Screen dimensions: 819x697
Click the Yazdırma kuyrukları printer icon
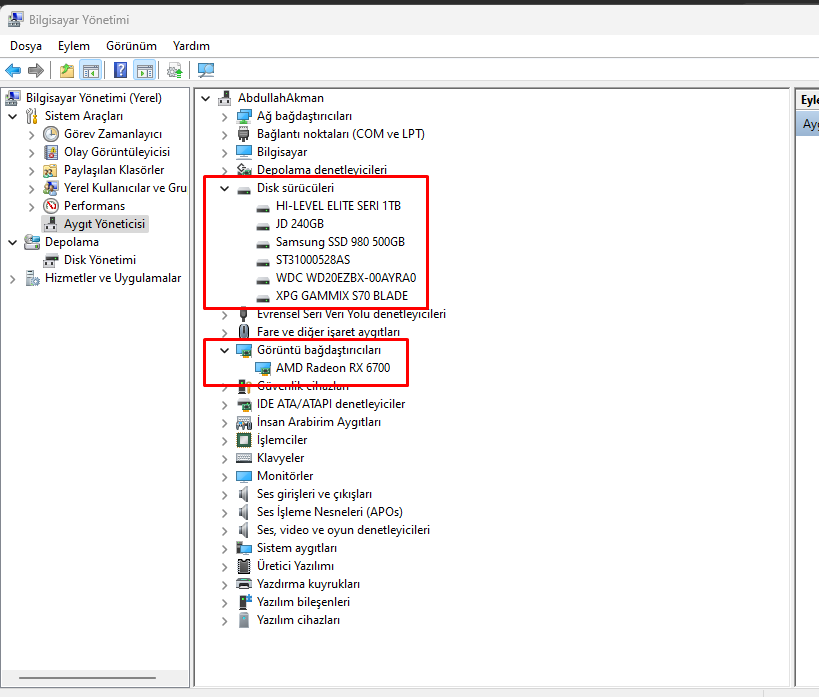point(244,584)
